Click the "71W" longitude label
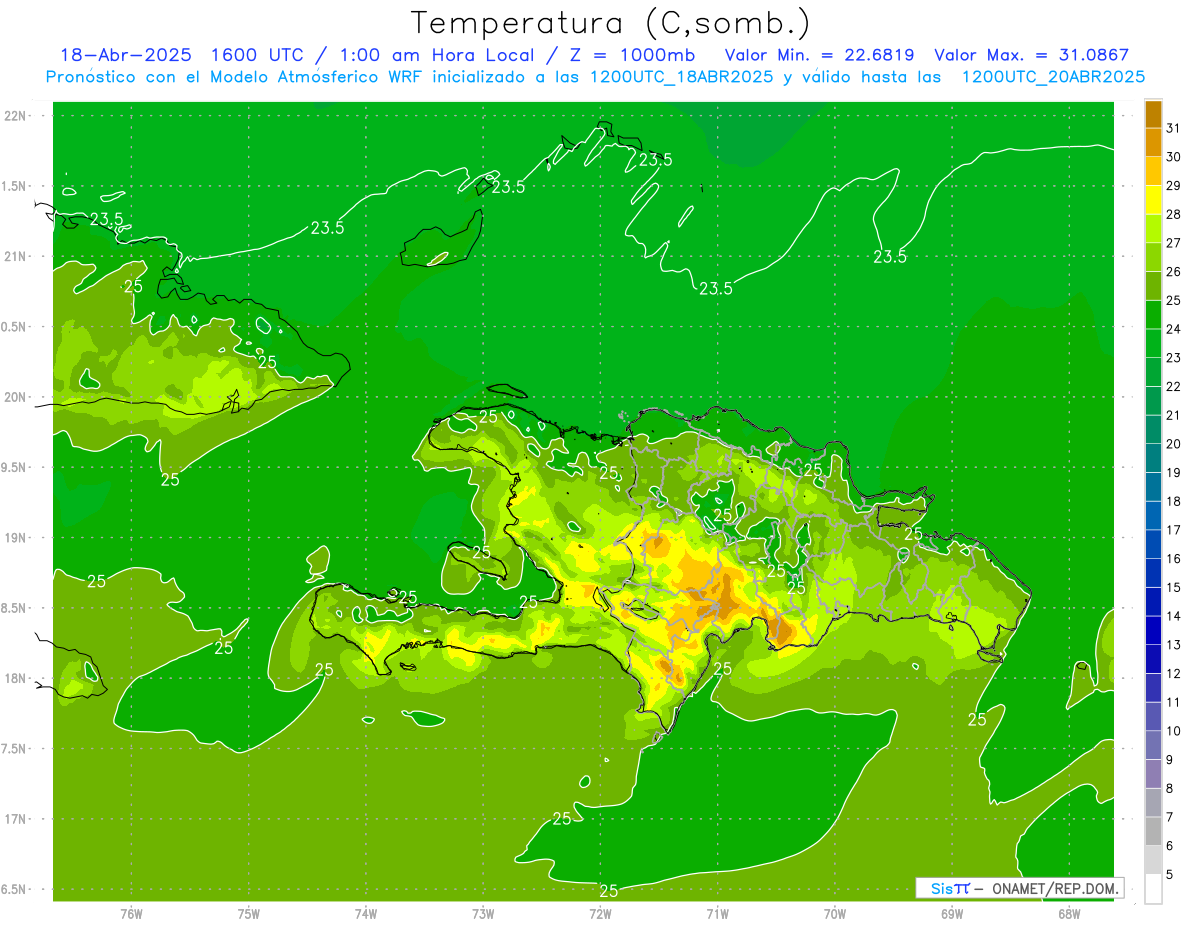 coord(717,914)
